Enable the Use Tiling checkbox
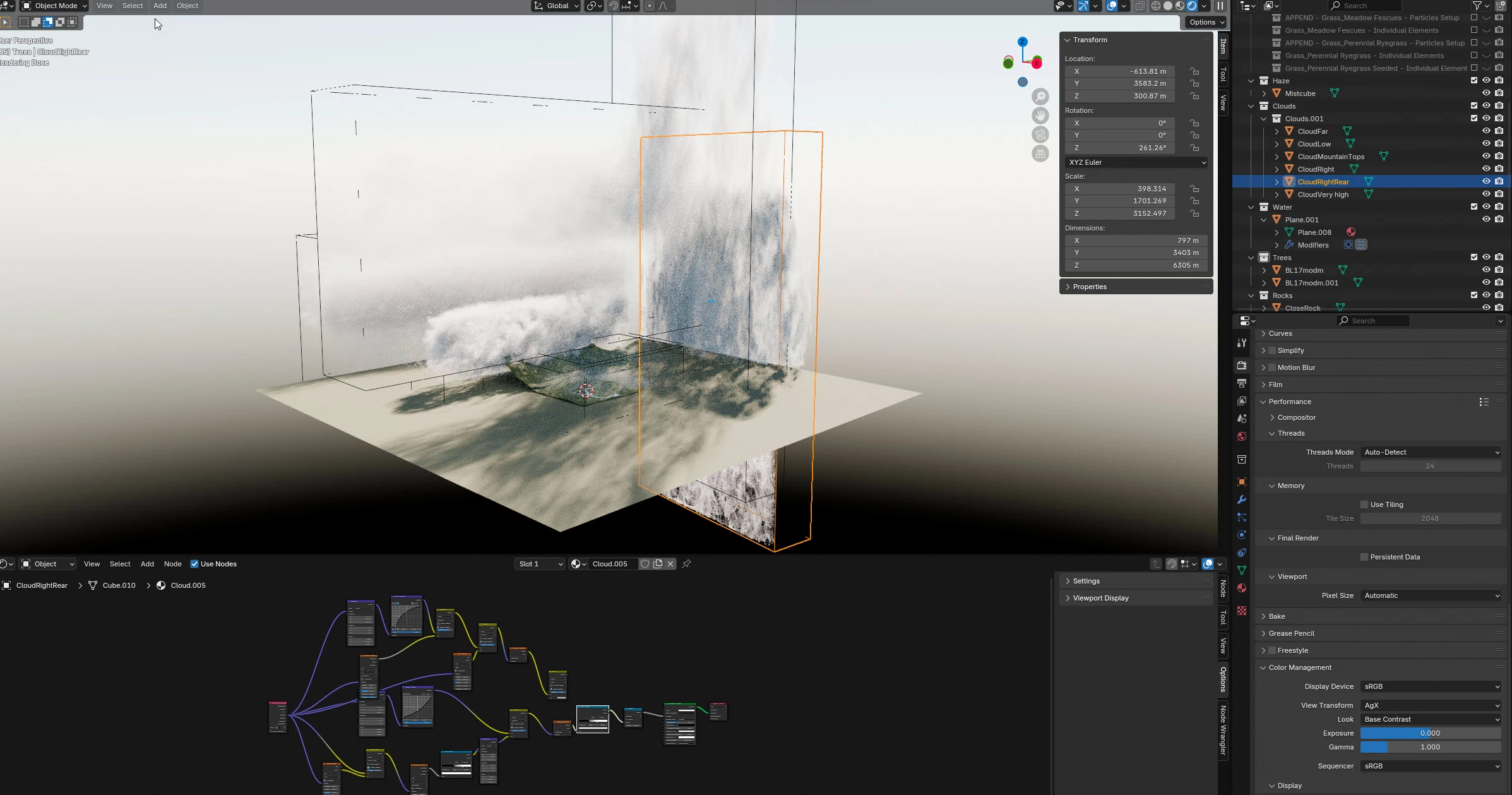Viewport: 1512px width, 795px height. pos(1364,505)
